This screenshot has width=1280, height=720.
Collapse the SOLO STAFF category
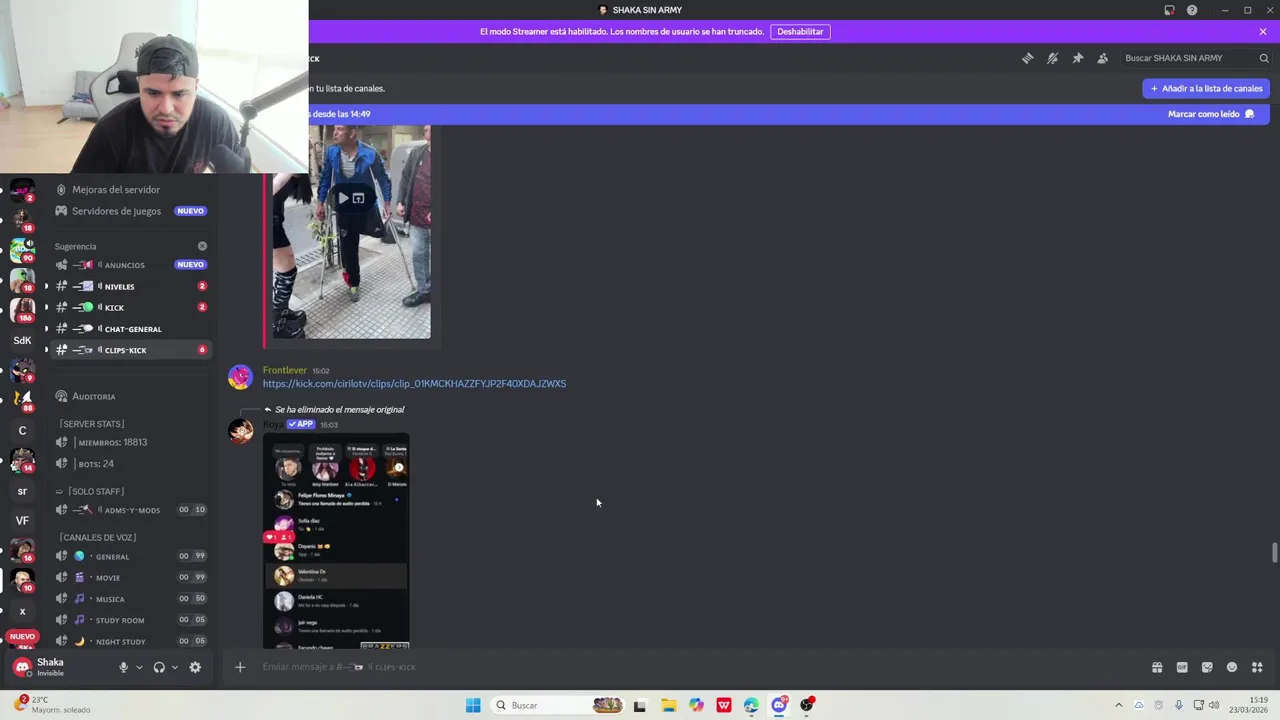click(90, 491)
